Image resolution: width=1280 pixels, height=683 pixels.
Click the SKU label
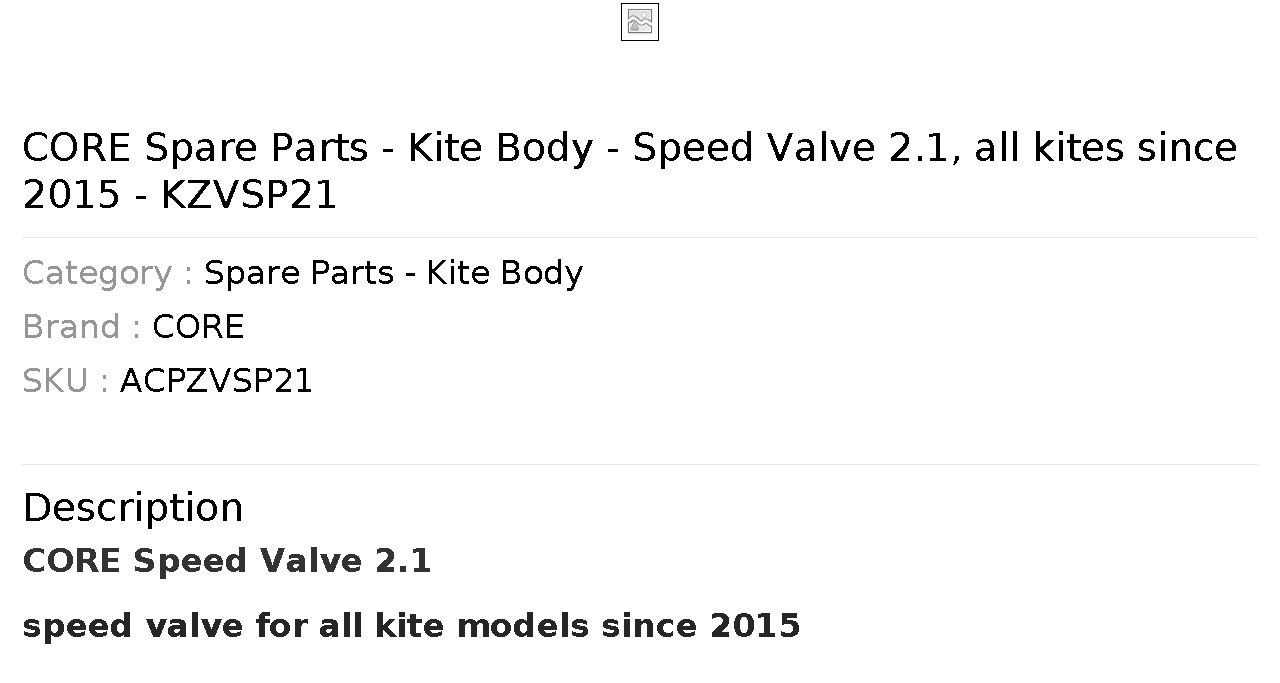(65, 381)
